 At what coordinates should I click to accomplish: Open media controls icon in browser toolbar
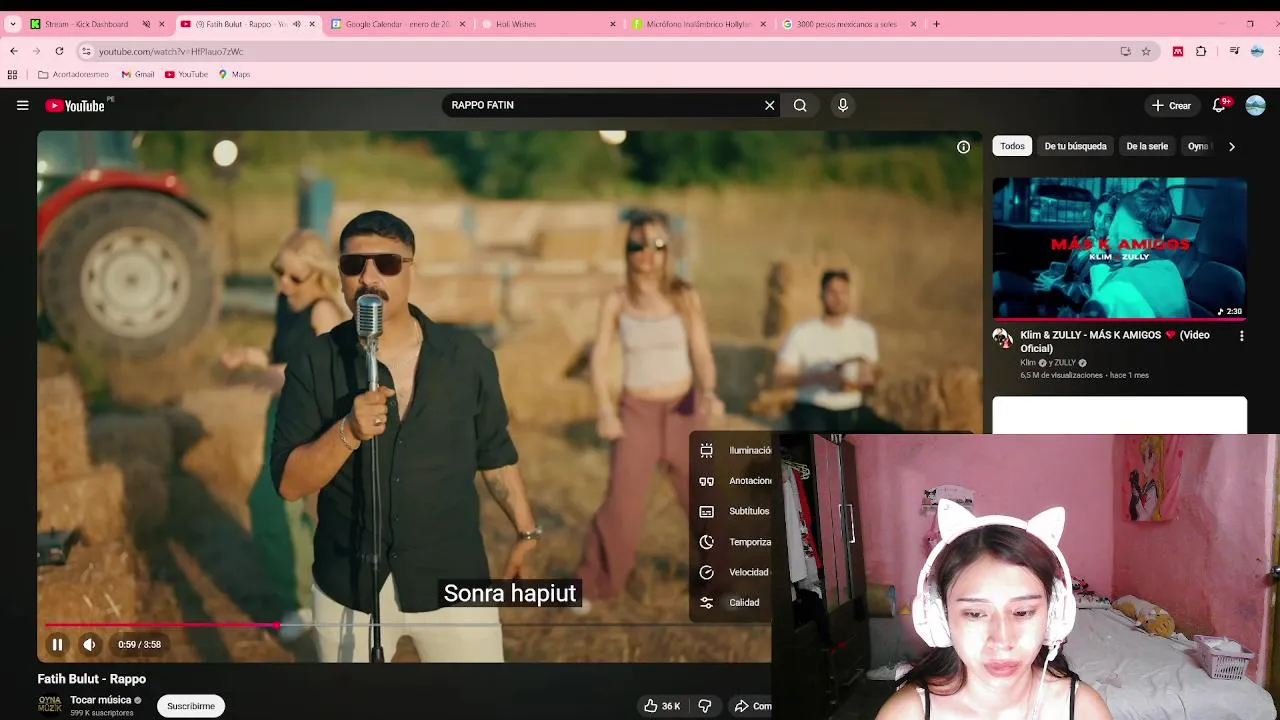[x=1235, y=51]
